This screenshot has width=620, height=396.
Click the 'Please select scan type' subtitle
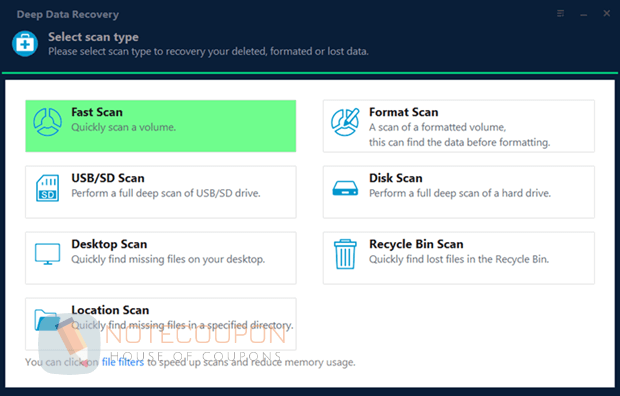(208, 52)
